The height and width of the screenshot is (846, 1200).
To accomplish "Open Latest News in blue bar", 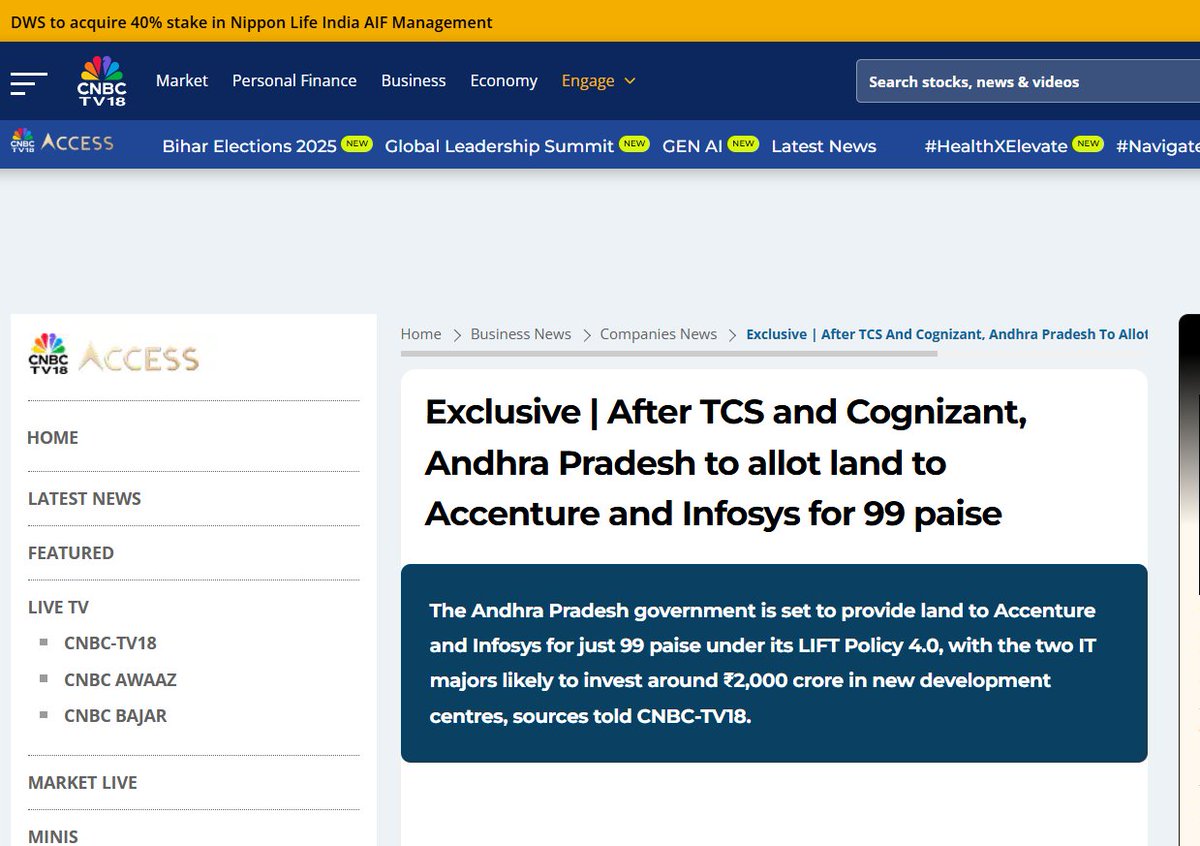I will 823,146.
